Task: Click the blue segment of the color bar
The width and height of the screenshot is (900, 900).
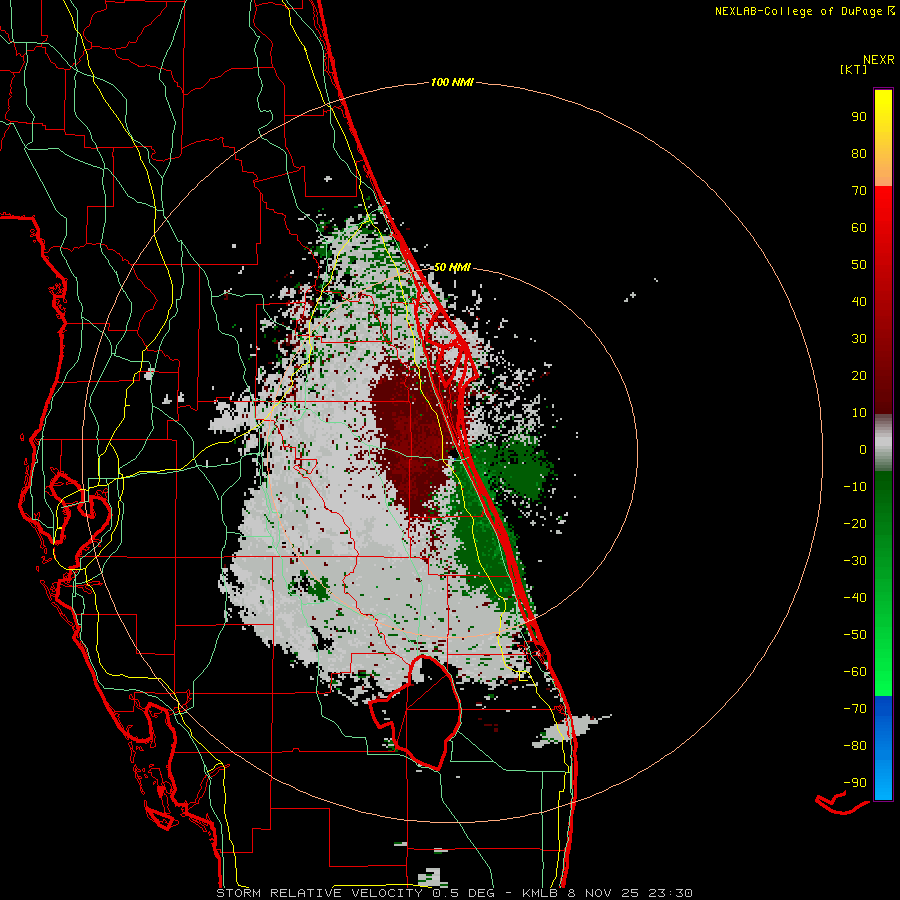Action: (x=883, y=746)
